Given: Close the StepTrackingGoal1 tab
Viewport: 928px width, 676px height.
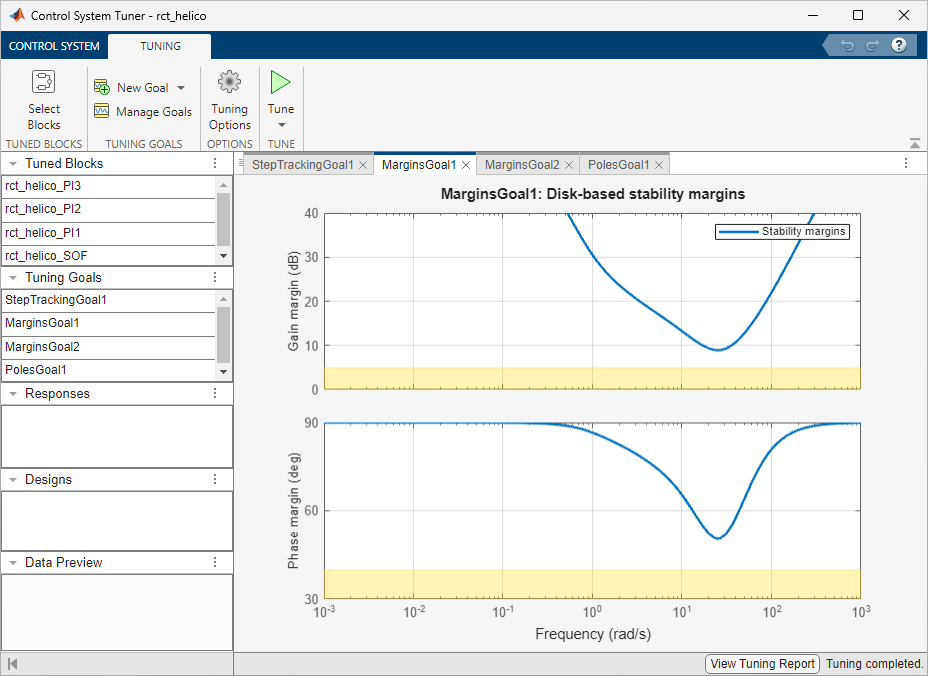Looking at the screenshot, I should 363,165.
